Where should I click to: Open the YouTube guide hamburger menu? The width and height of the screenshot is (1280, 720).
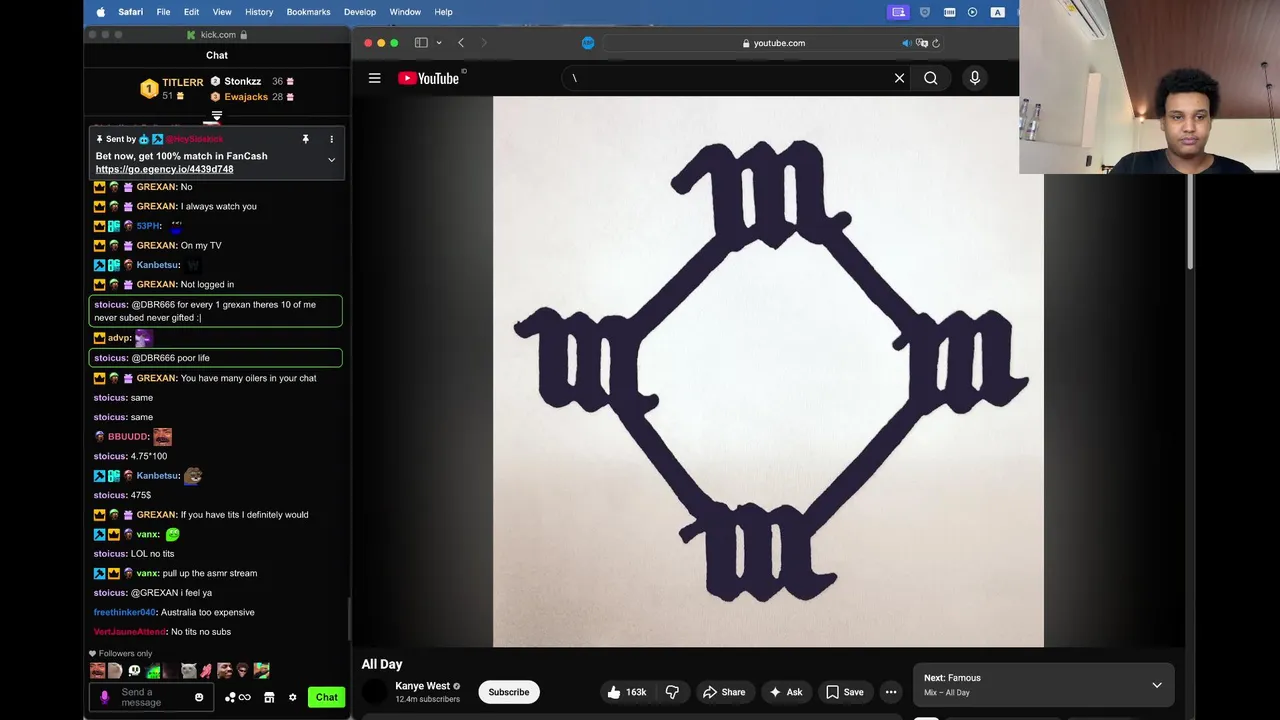pyautogui.click(x=374, y=78)
